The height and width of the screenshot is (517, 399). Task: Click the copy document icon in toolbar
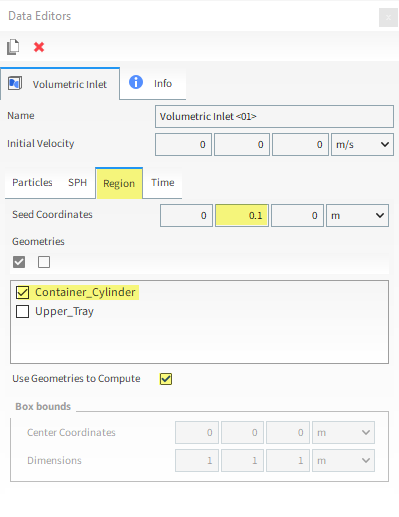click(13, 47)
